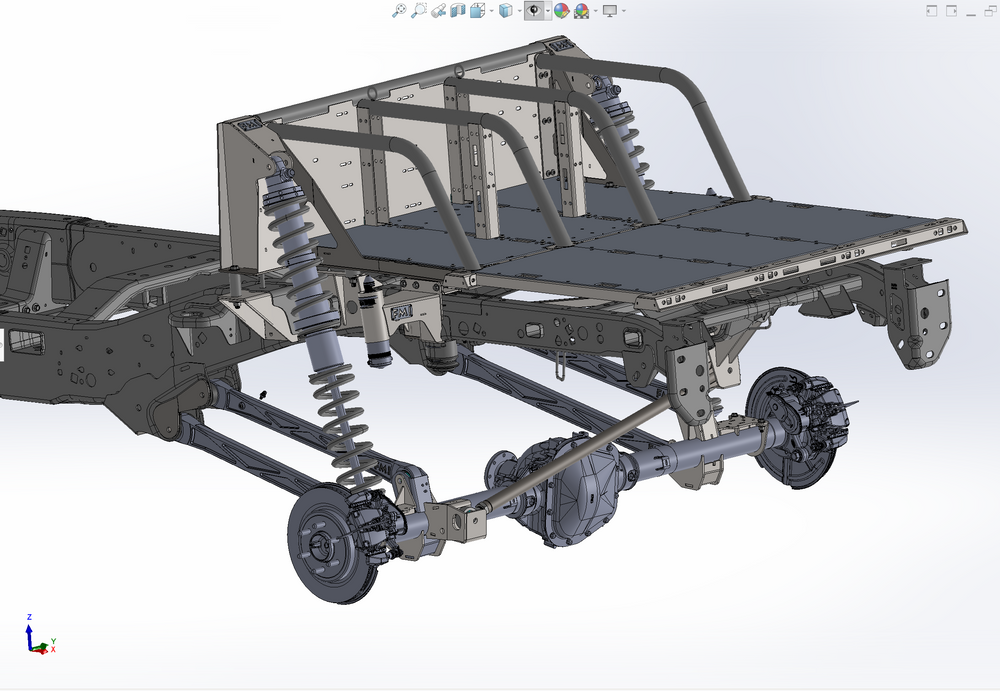The width and height of the screenshot is (1000, 691).
Task: Click the Display Style icon
Action: click(505, 10)
